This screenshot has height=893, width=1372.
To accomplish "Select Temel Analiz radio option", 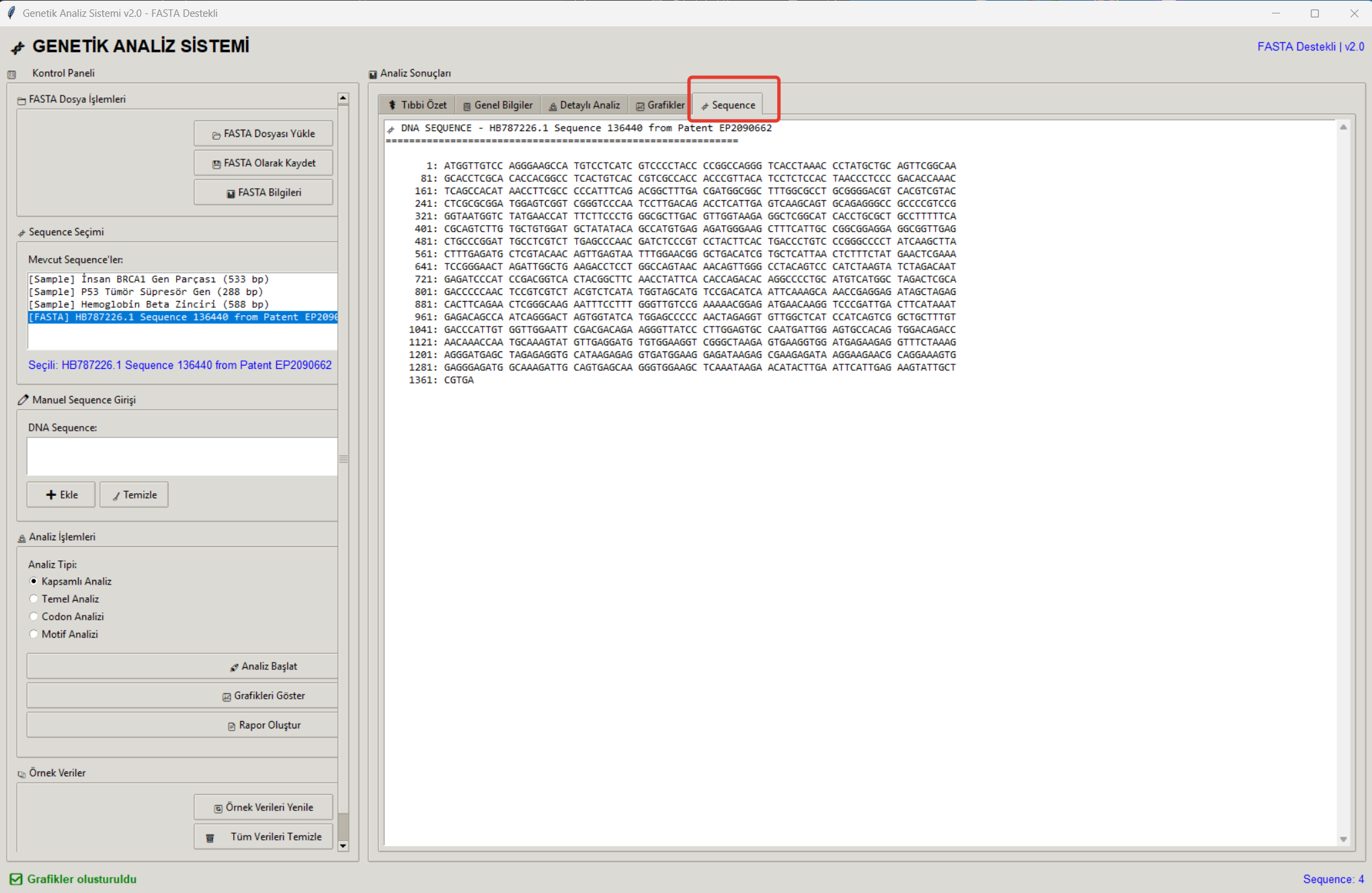I will 34,599.
